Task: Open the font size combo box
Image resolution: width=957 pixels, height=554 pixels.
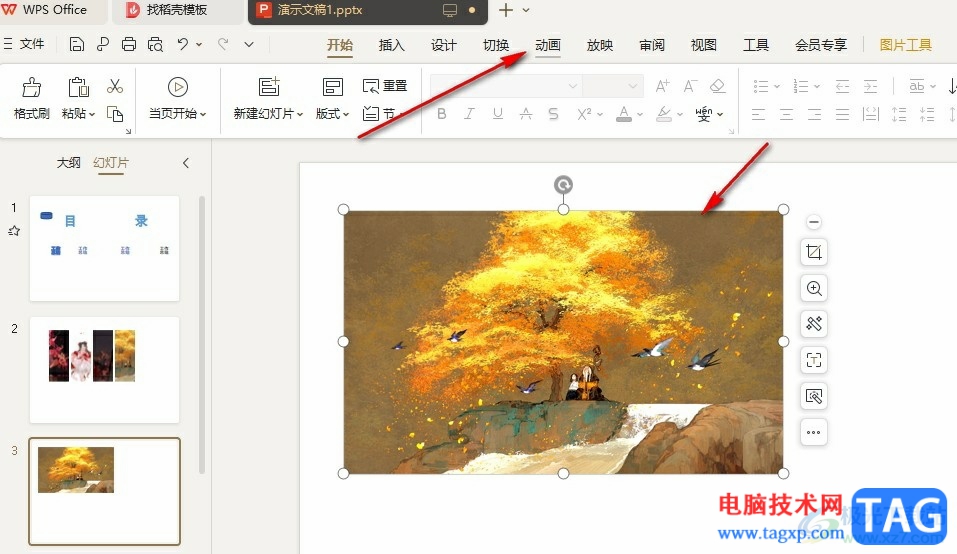Action: (613, 86)
